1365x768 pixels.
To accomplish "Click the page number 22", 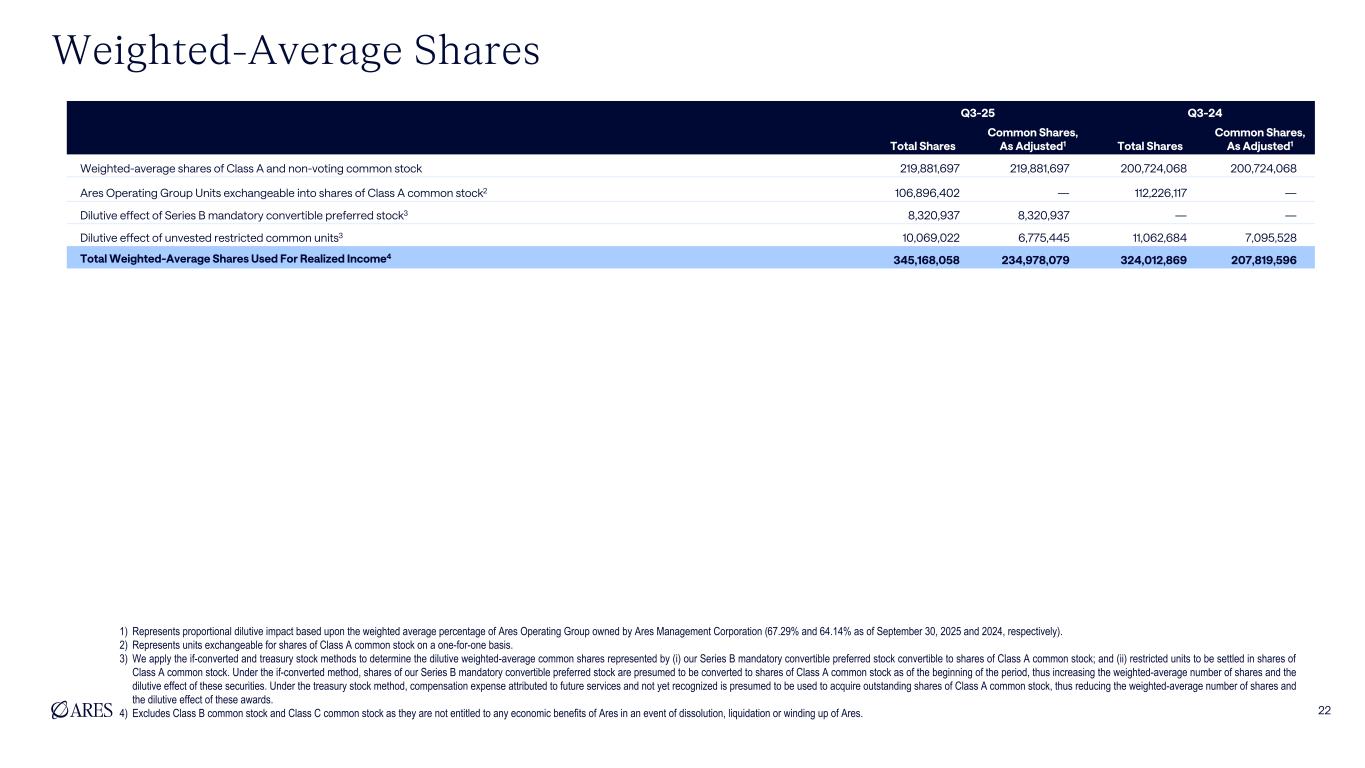I will (x=1324, y=710).
